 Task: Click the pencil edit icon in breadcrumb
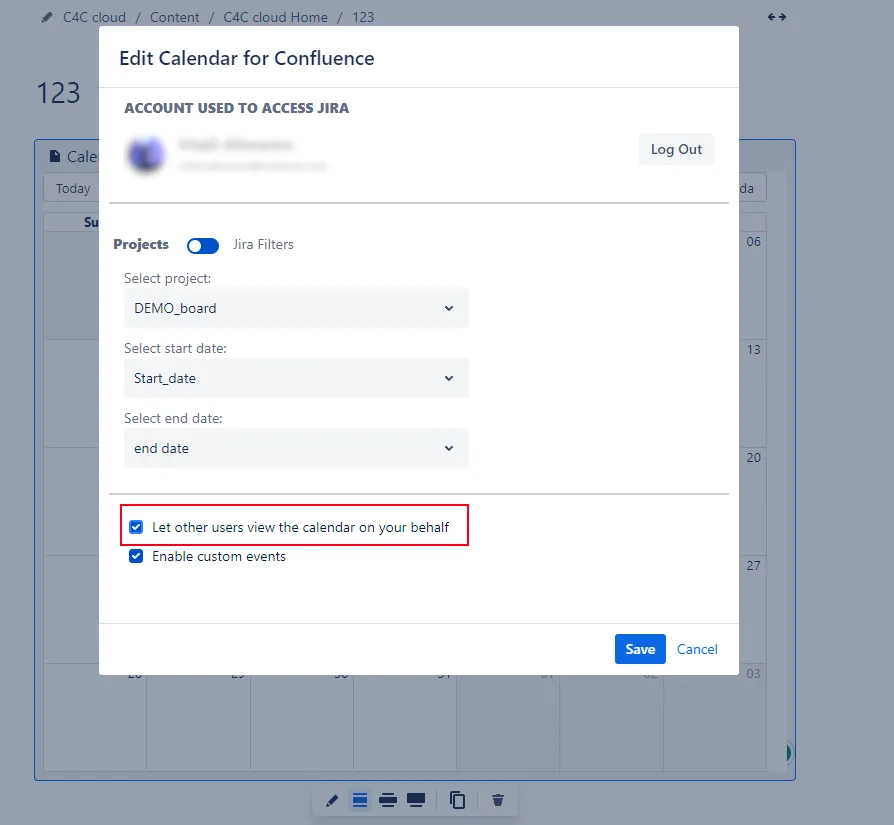click(x=47, y=18)
